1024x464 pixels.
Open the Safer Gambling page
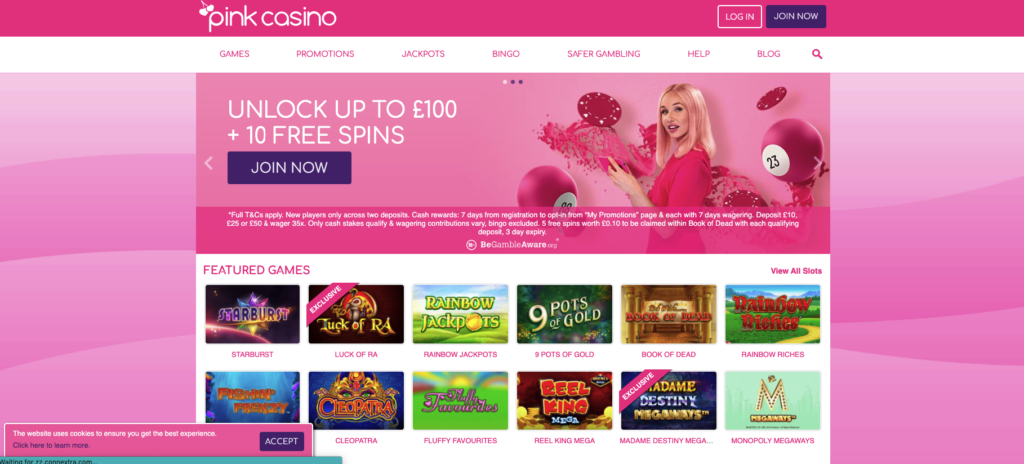(603, 54)
